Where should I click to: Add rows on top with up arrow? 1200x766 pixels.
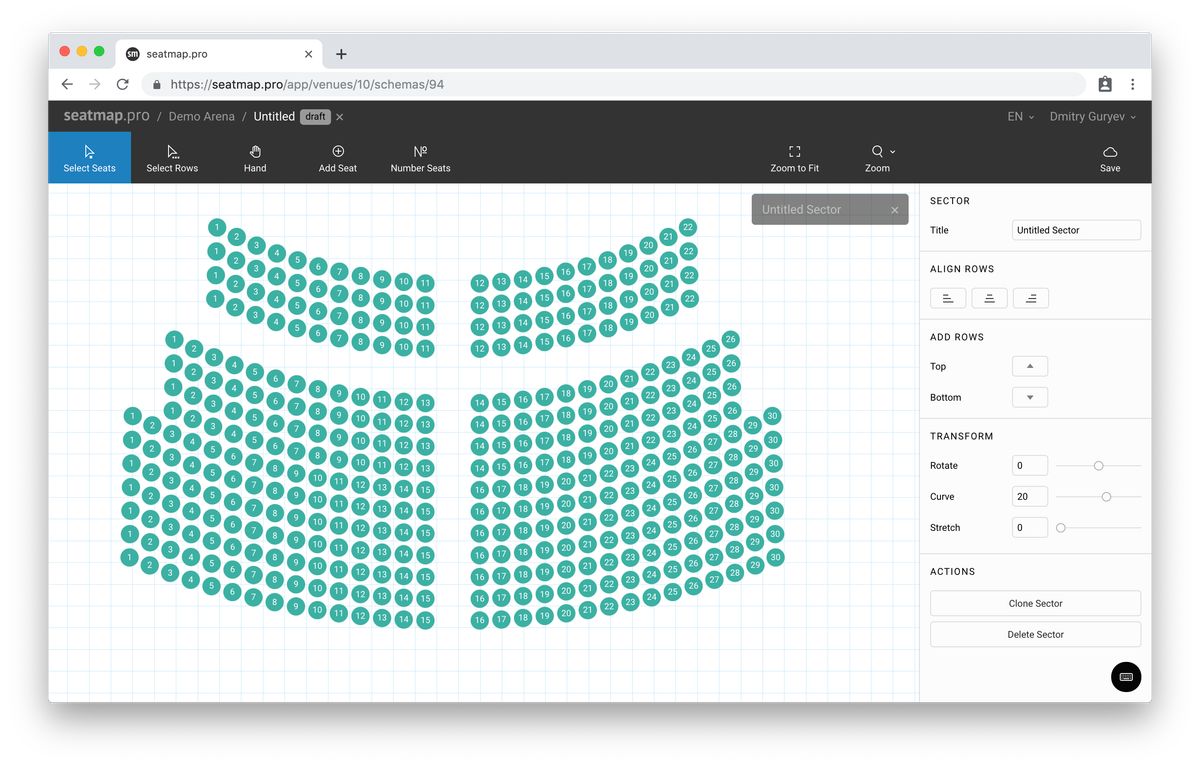coord(1029,366)
